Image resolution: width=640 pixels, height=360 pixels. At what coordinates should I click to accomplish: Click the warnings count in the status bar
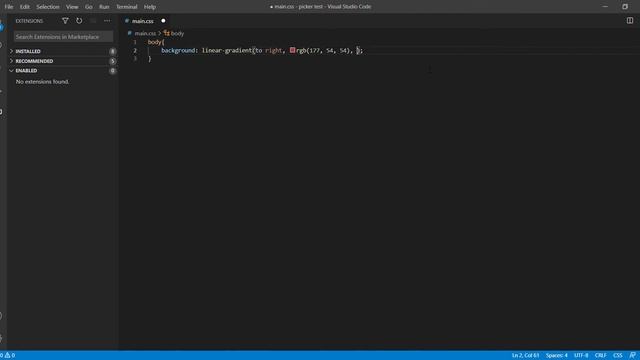point(10,355)
